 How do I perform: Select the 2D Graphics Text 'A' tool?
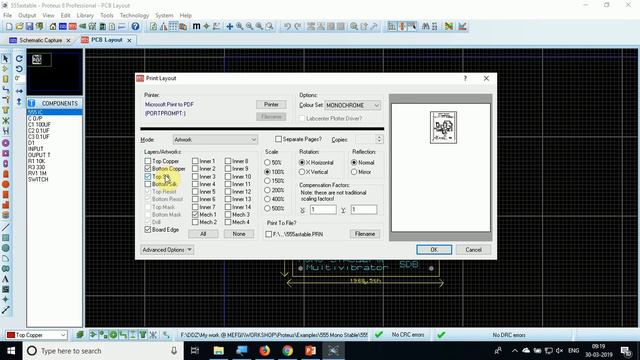pos(6,279)
